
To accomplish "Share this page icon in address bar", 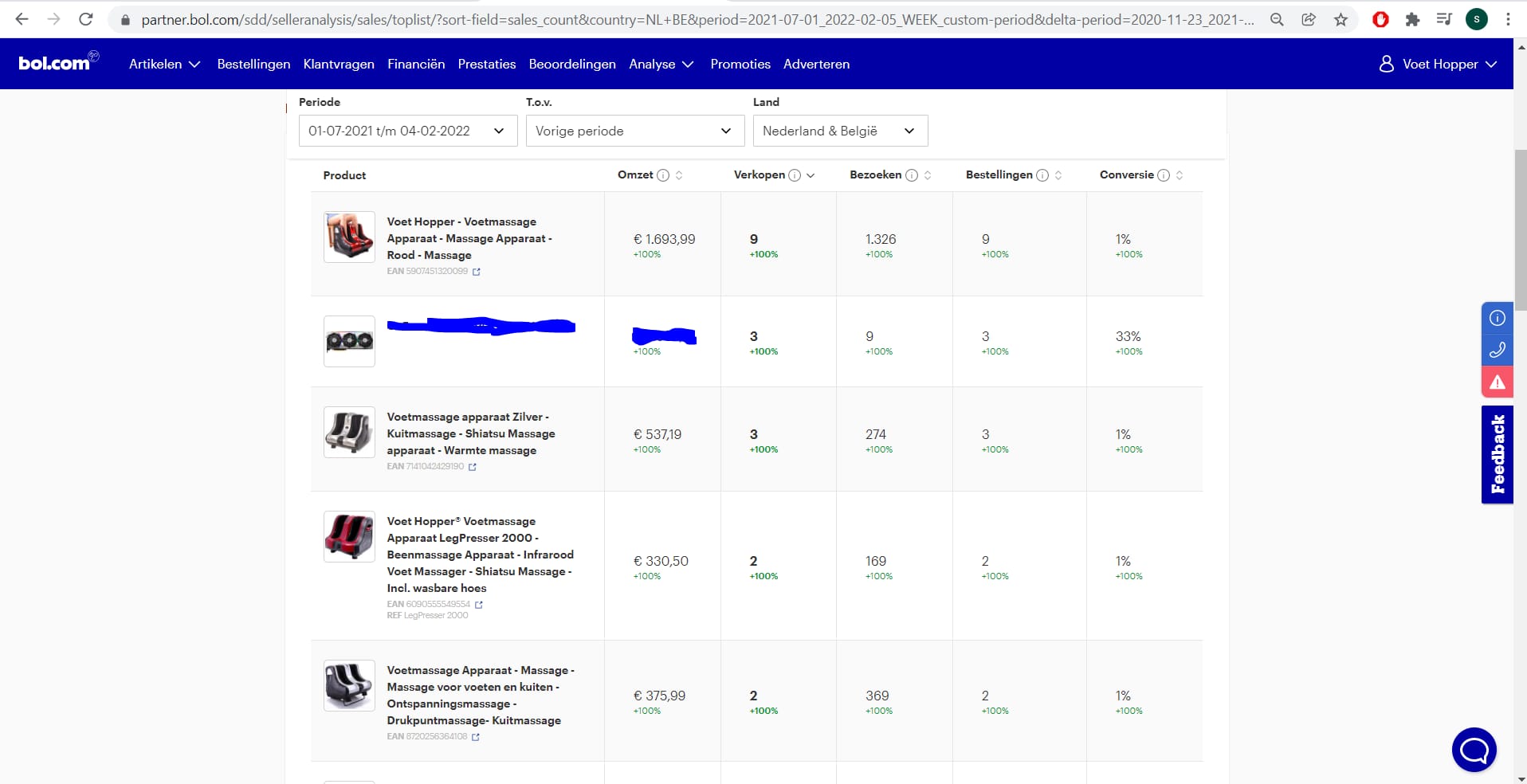I will [1309, 20].
